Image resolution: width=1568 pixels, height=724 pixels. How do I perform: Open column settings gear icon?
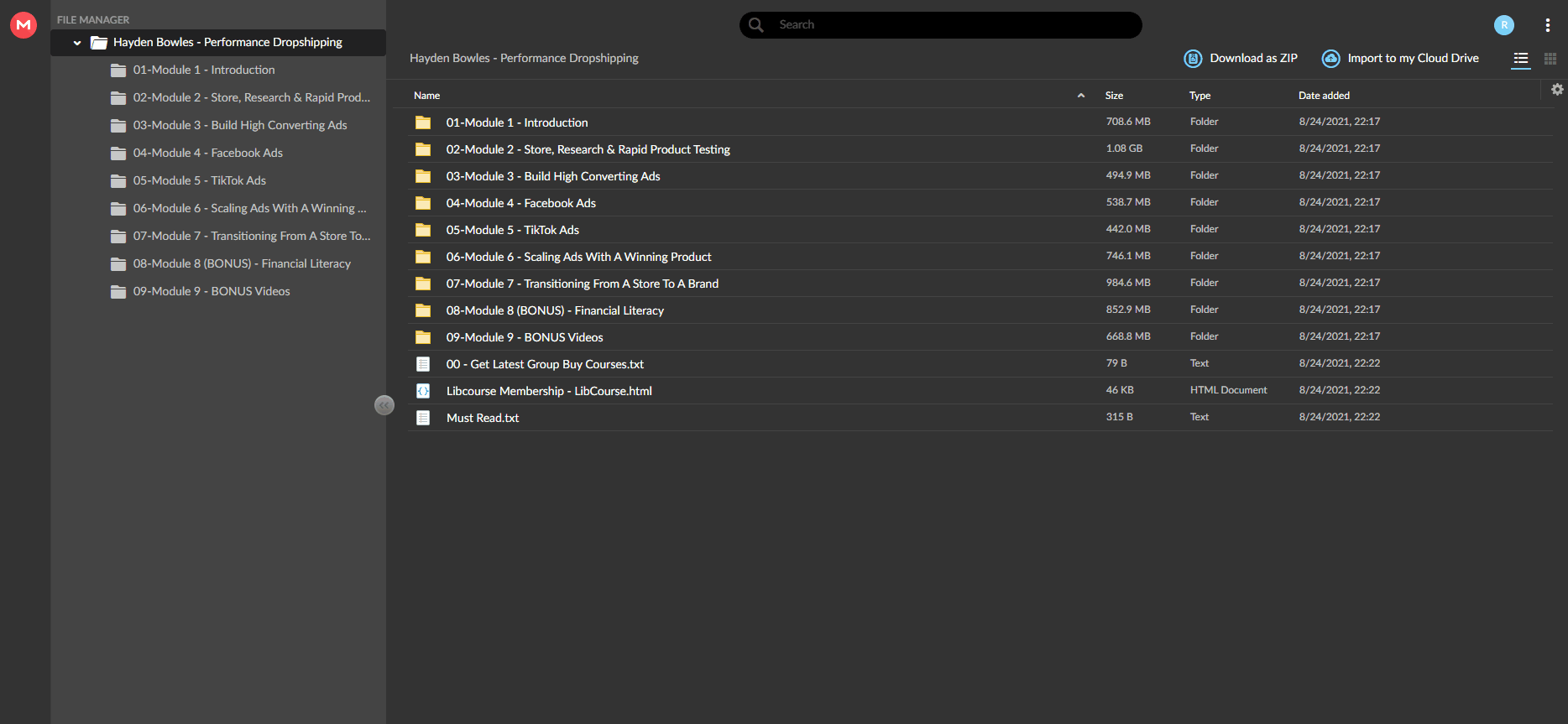click(1557, 90)
